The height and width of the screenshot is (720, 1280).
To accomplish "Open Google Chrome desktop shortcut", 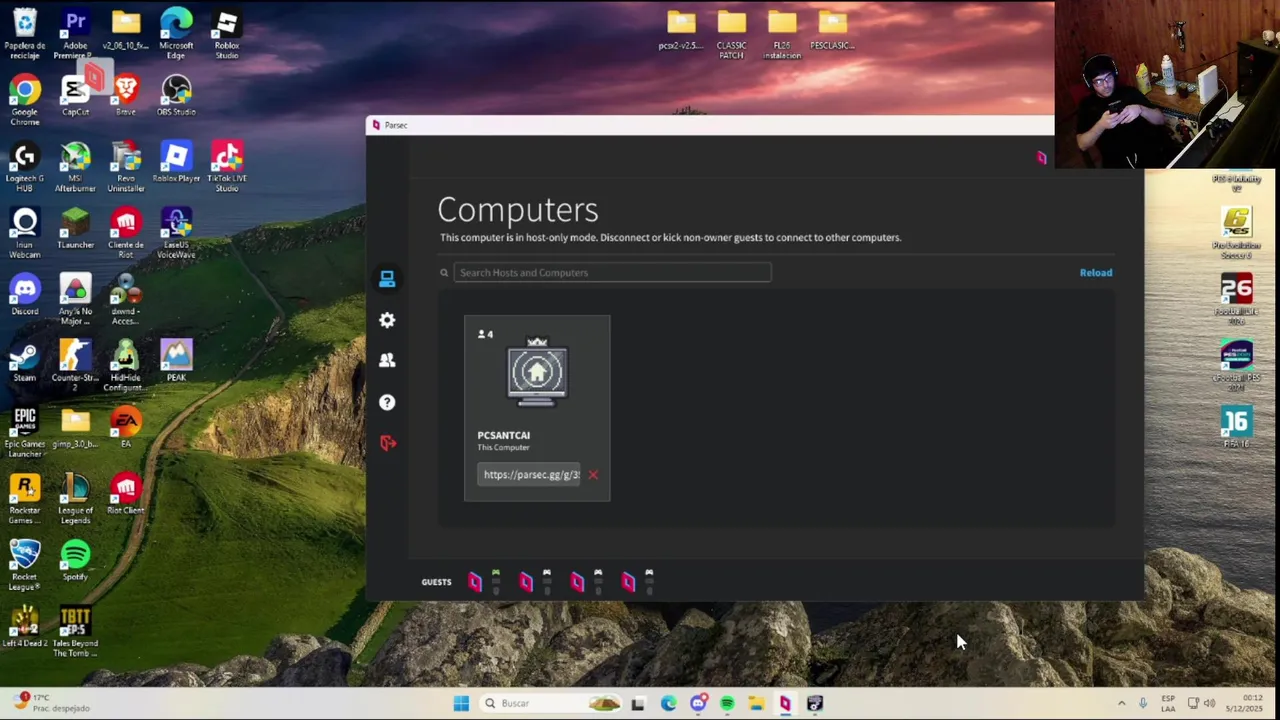I will pyautogui.click(x=25, y=100).
